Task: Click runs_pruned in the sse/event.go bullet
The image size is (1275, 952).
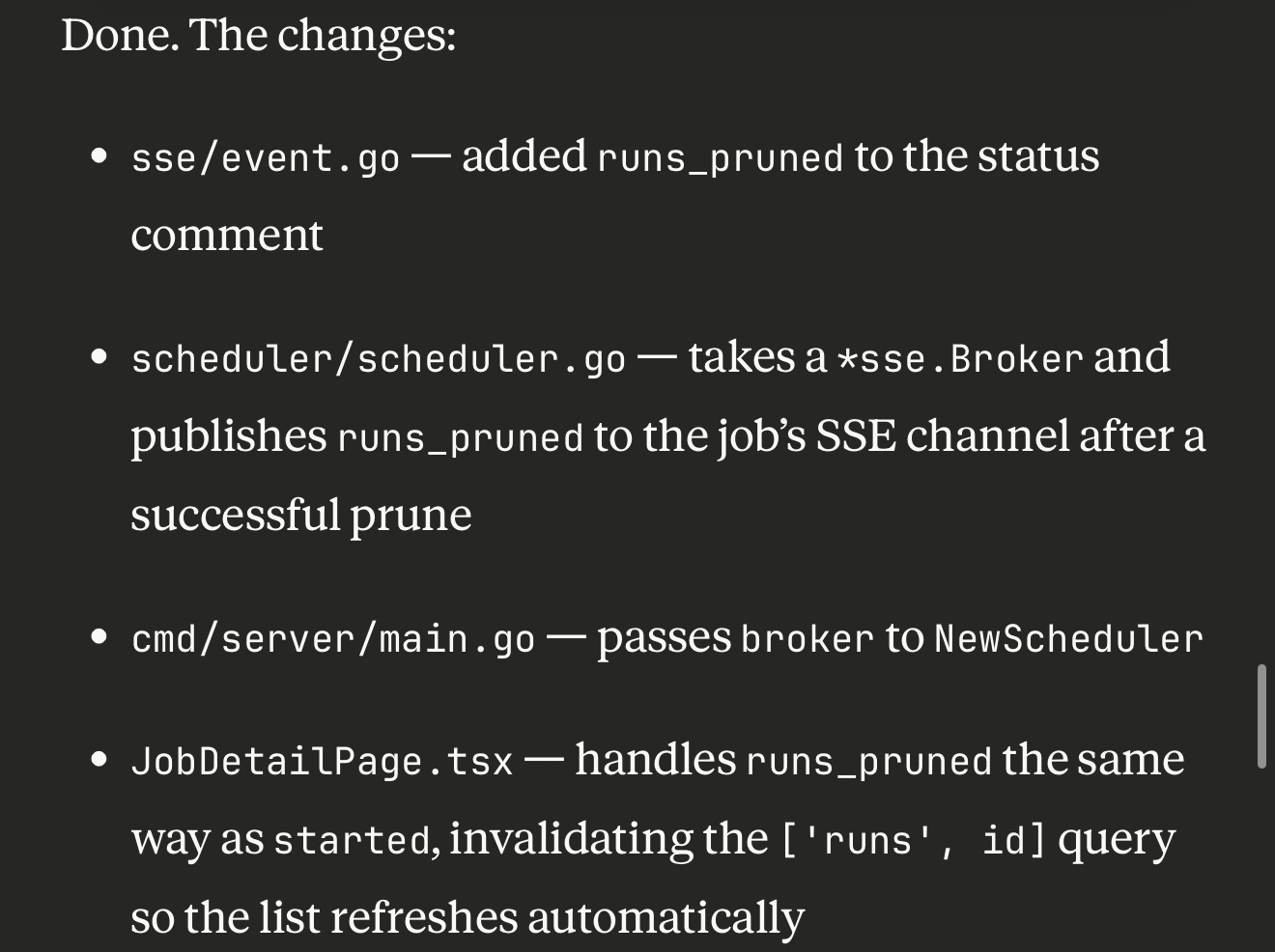Action: pyautogui.click(x=721, y=158)
